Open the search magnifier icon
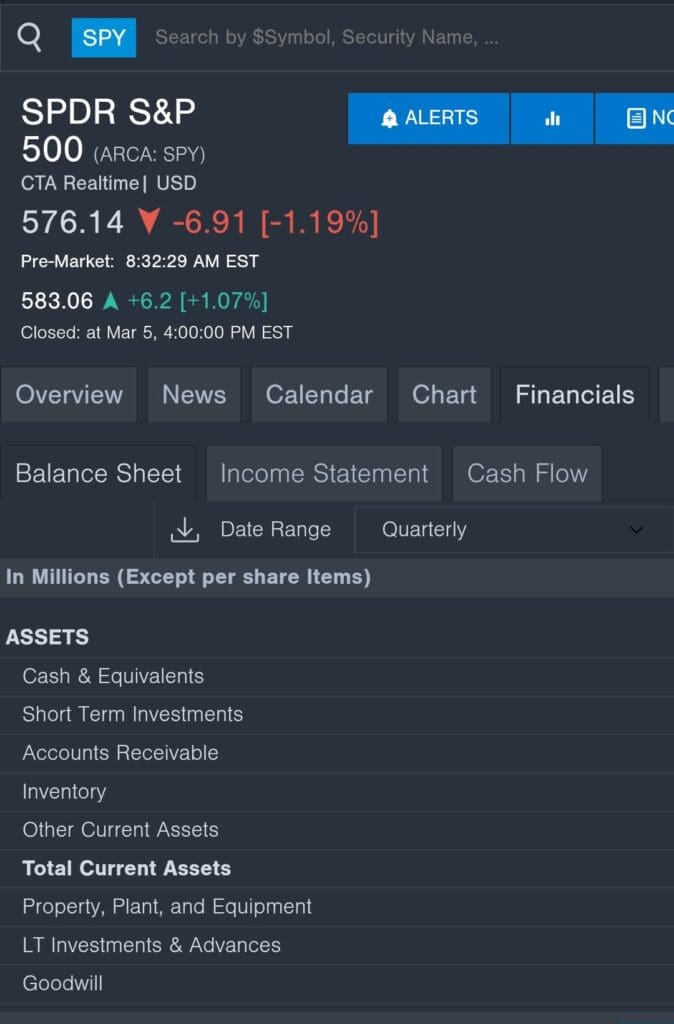This screenshot has width=674, height=1024. tap(28, 37)
